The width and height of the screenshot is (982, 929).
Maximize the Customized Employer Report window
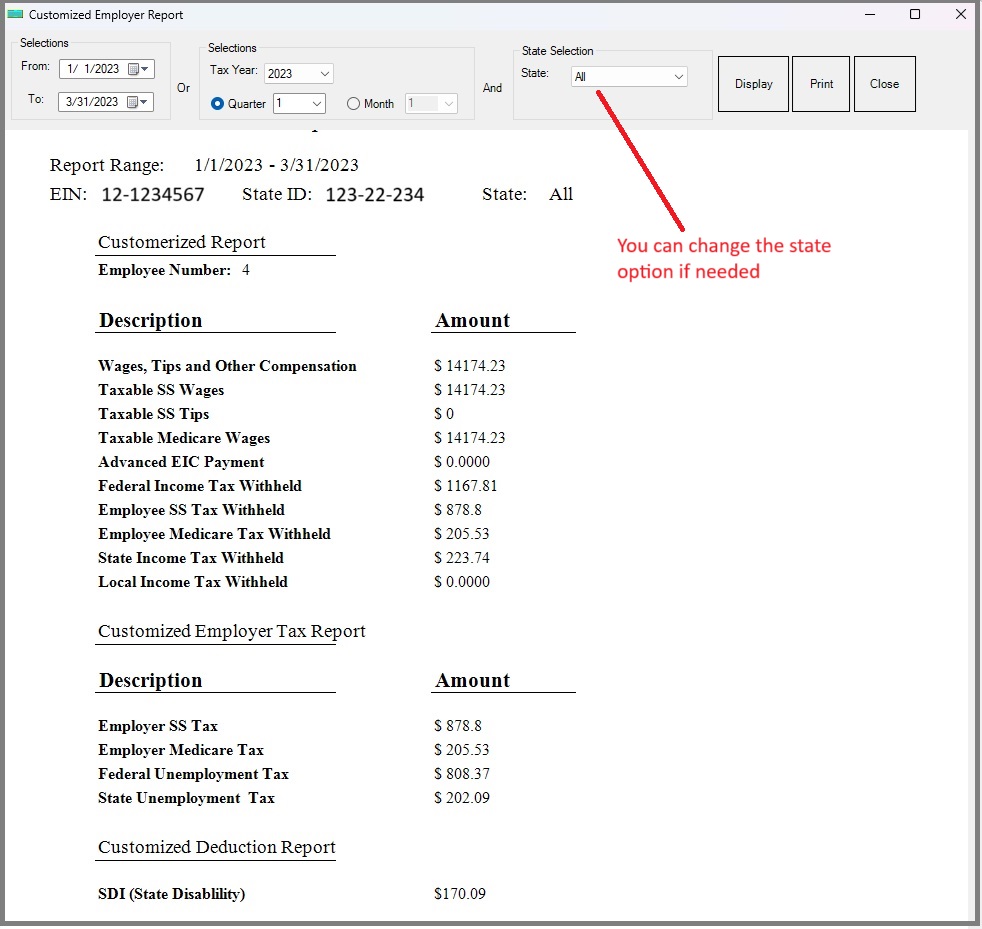pos(915,15)
